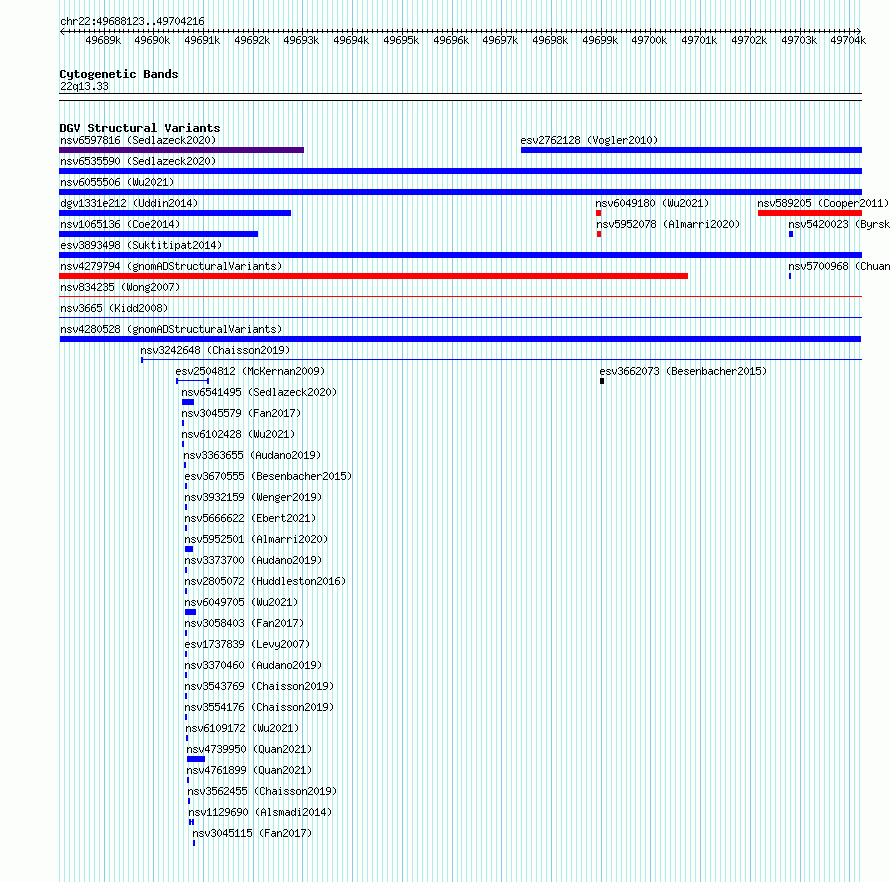Screen dimensions: 890x882
Task: Select the black esv3662073 variant marker
Action: [602, 381]
